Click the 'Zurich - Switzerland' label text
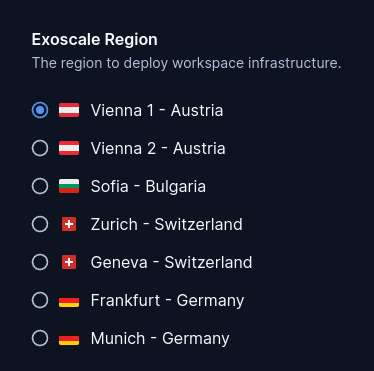374x371 pixels. click(x=167, y=224)
